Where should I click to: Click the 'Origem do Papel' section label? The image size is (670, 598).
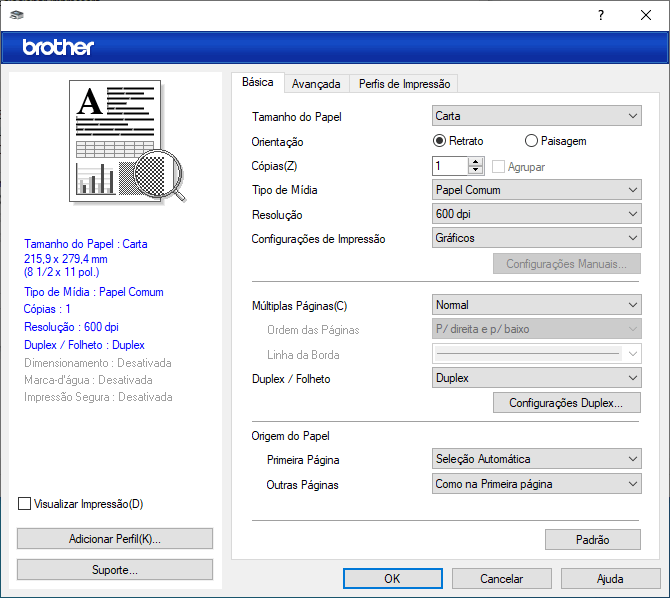click(x=291, y=436)
